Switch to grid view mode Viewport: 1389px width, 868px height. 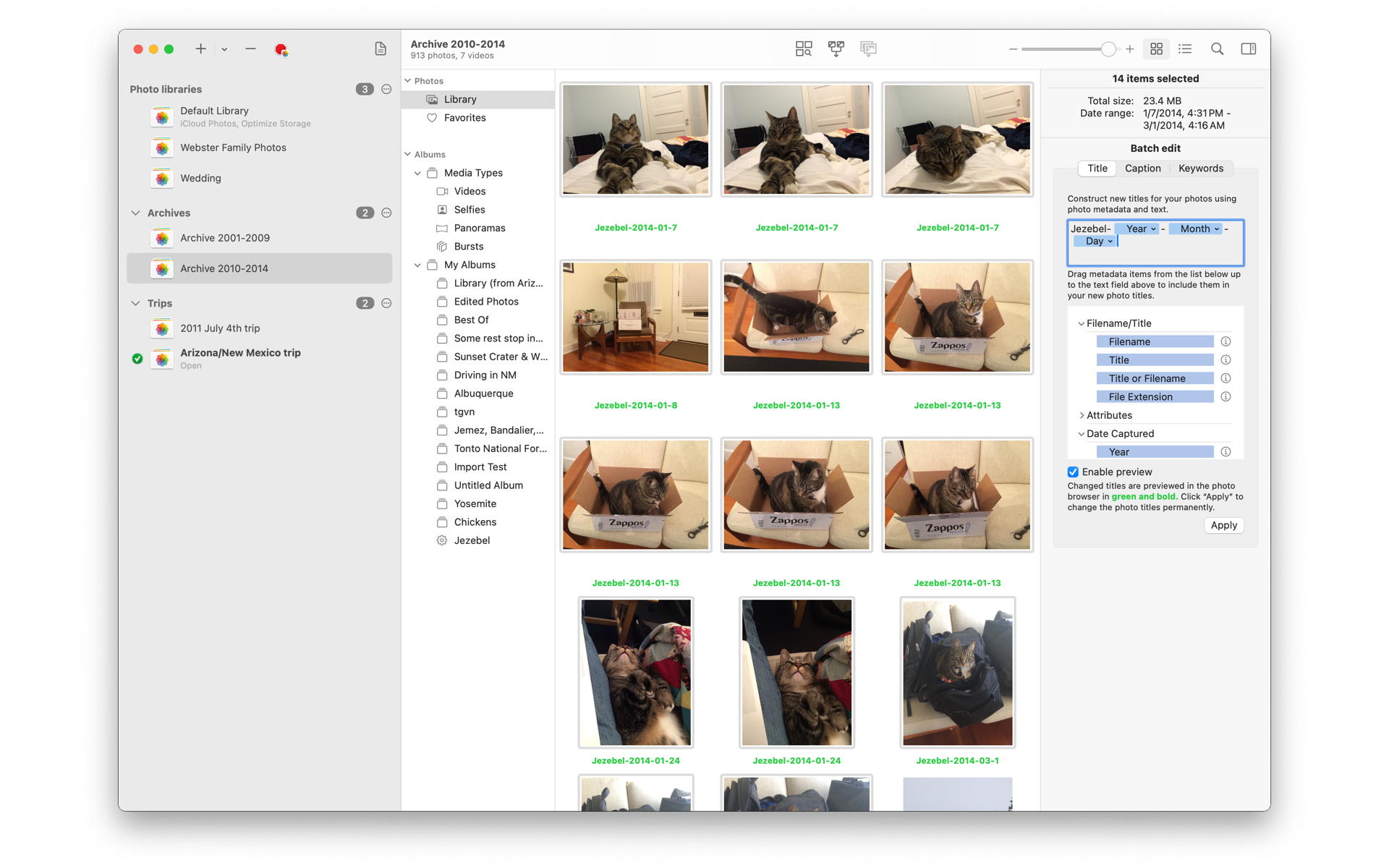tap(1156, 48)
